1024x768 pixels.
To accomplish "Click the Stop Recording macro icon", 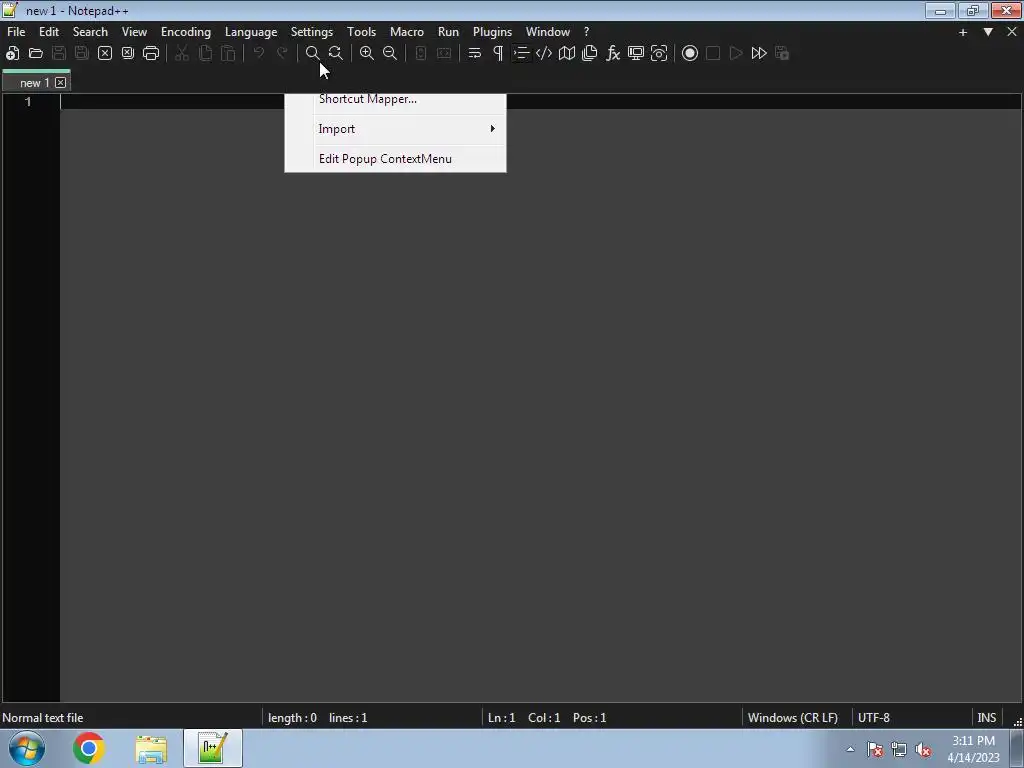I will [x=713, y=54].
